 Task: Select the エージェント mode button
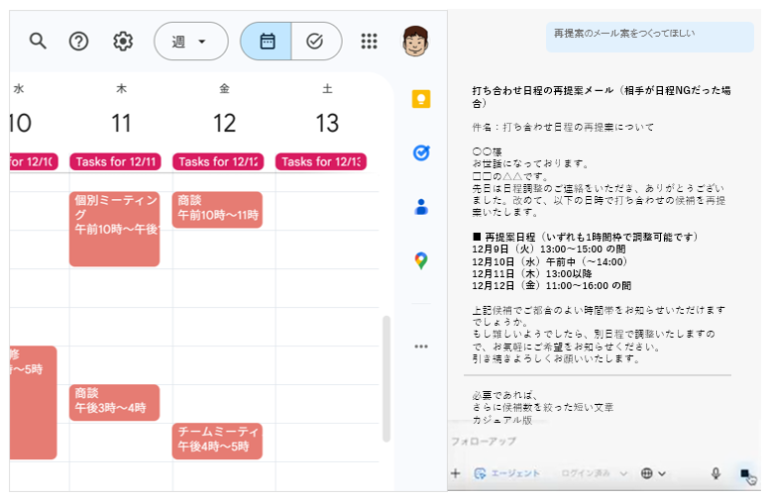[507, 473]
